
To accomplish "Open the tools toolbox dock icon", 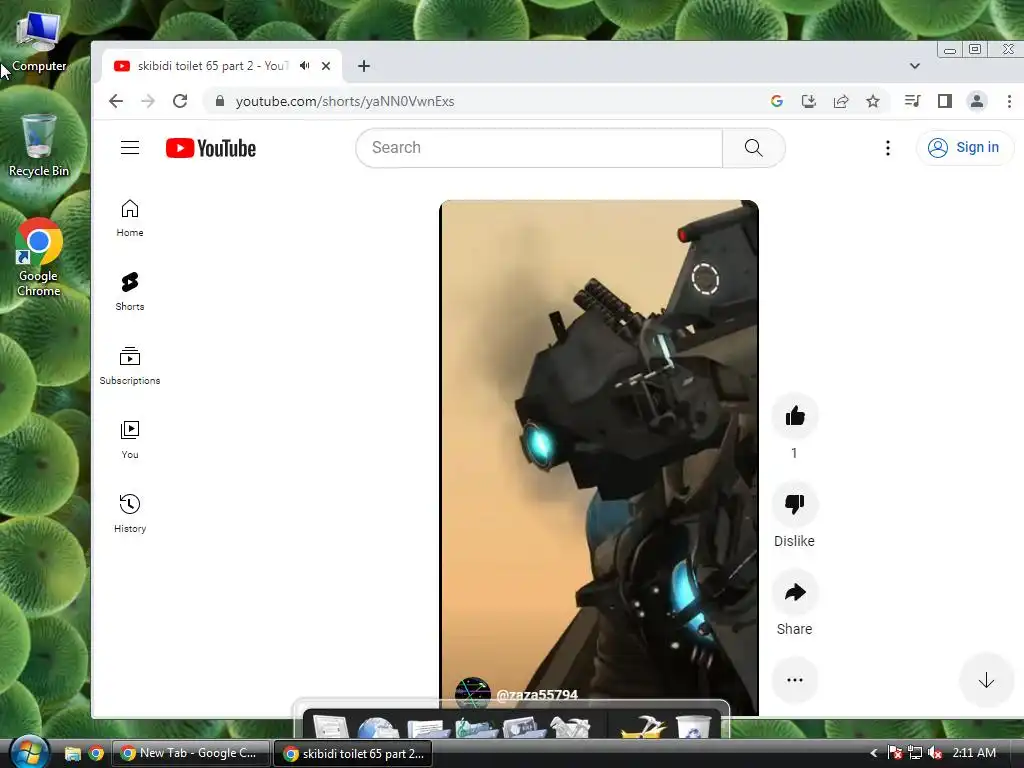I will [x=570, y=727].
